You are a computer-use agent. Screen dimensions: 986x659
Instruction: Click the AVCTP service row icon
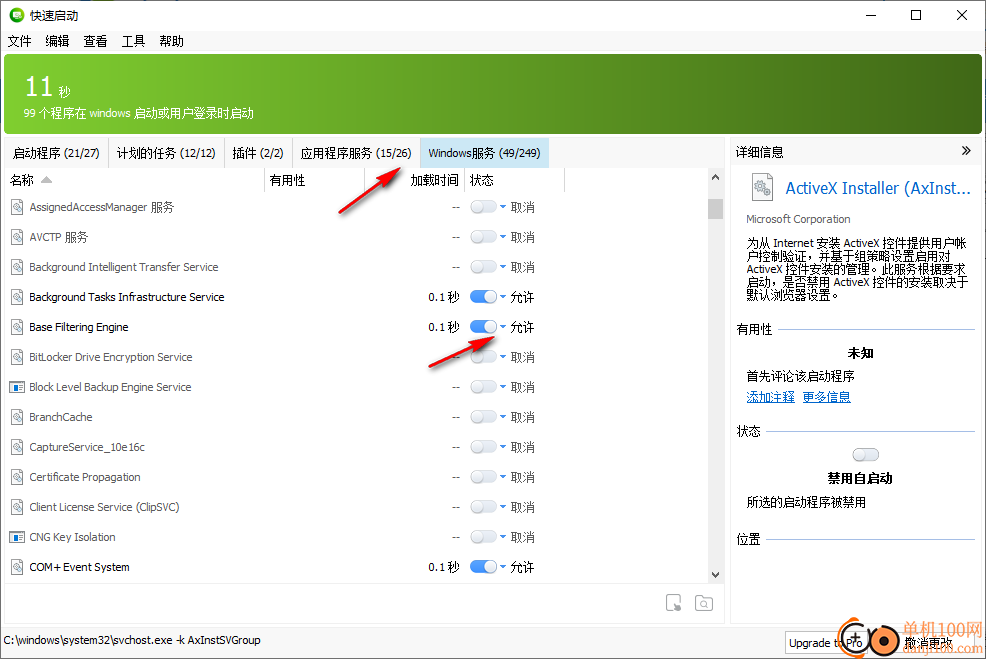pyautogui.click(x=17, y=237)
